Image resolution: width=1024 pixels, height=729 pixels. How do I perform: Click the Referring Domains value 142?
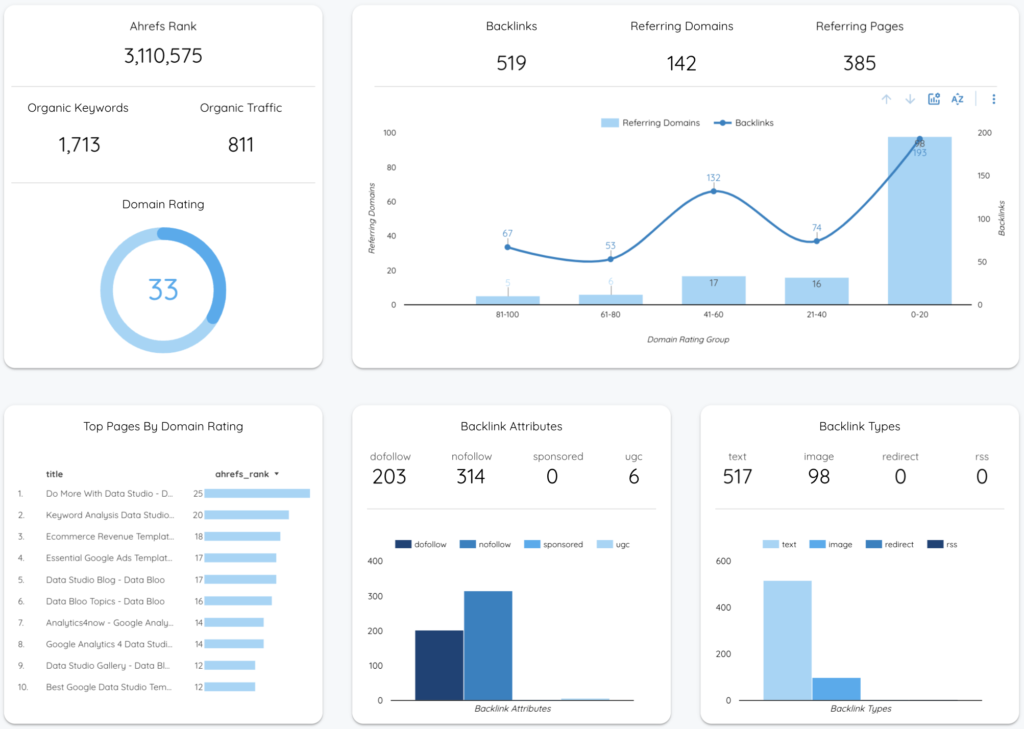point(681,63)
